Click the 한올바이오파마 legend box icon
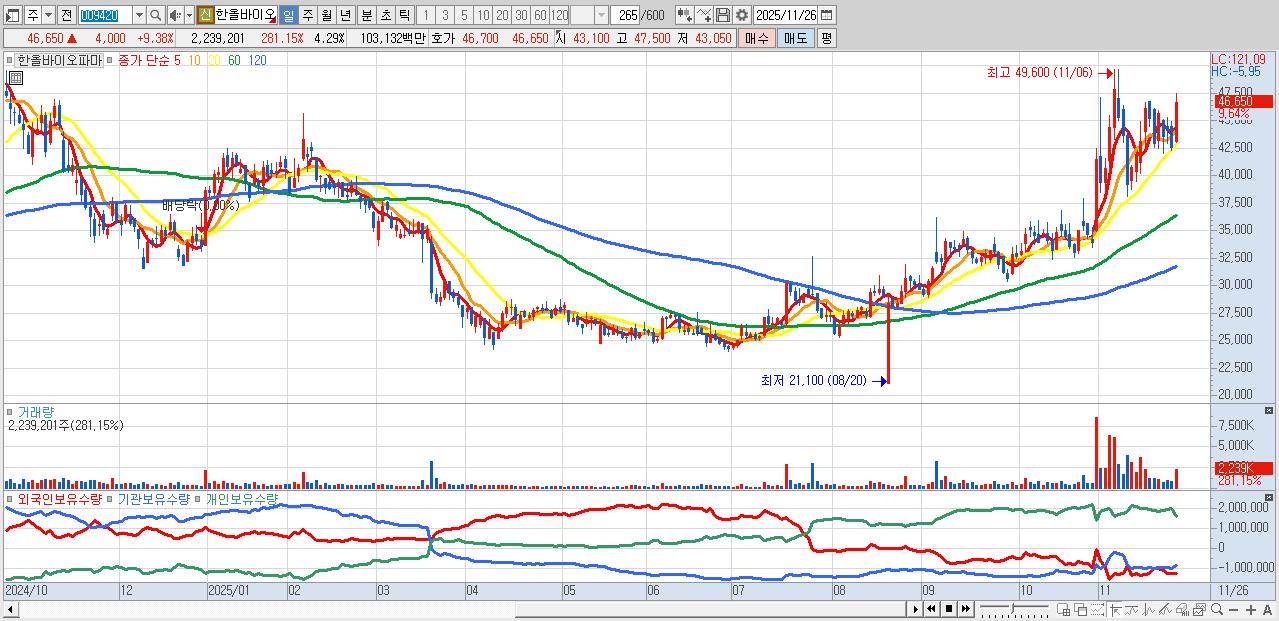1279x621 pixels. coord(9,60)
